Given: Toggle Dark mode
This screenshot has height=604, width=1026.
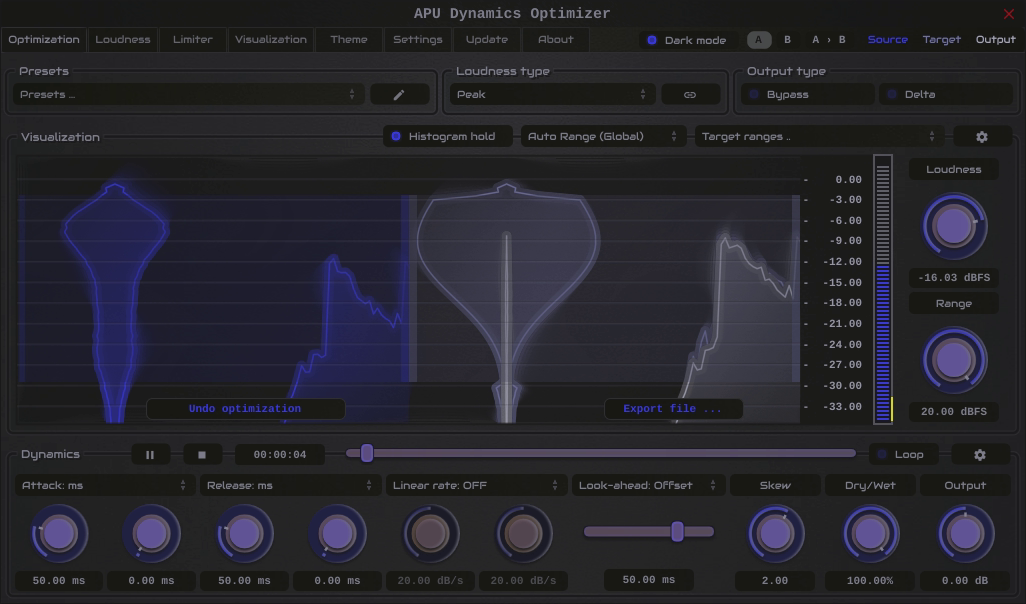Looking at the screenshot, I should tap(688, 40).
